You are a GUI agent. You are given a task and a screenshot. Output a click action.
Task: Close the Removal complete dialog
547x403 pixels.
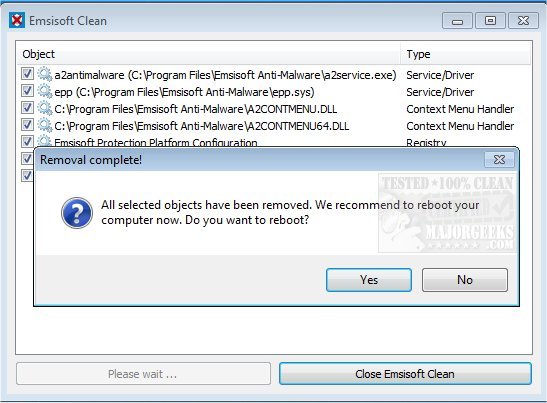pos(499,159)
